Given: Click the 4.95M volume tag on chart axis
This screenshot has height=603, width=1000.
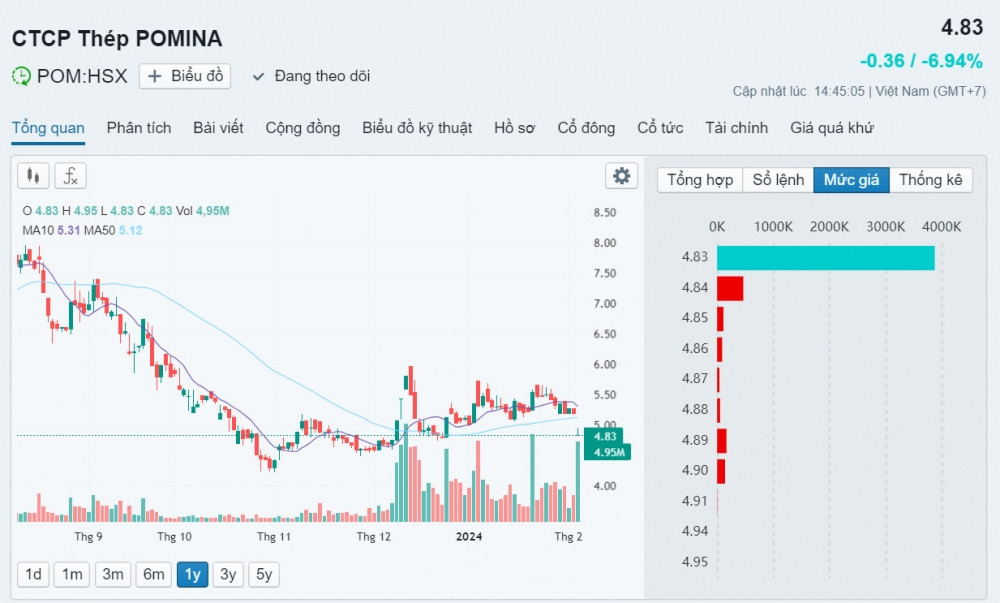Looking at the screenshot, I should (608, 452).
